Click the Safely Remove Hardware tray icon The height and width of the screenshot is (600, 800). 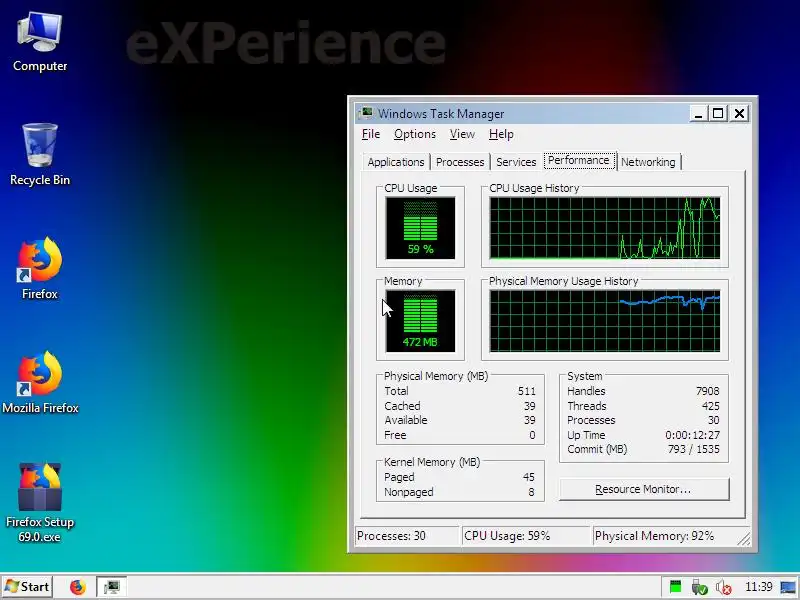(x=698, y=587)
